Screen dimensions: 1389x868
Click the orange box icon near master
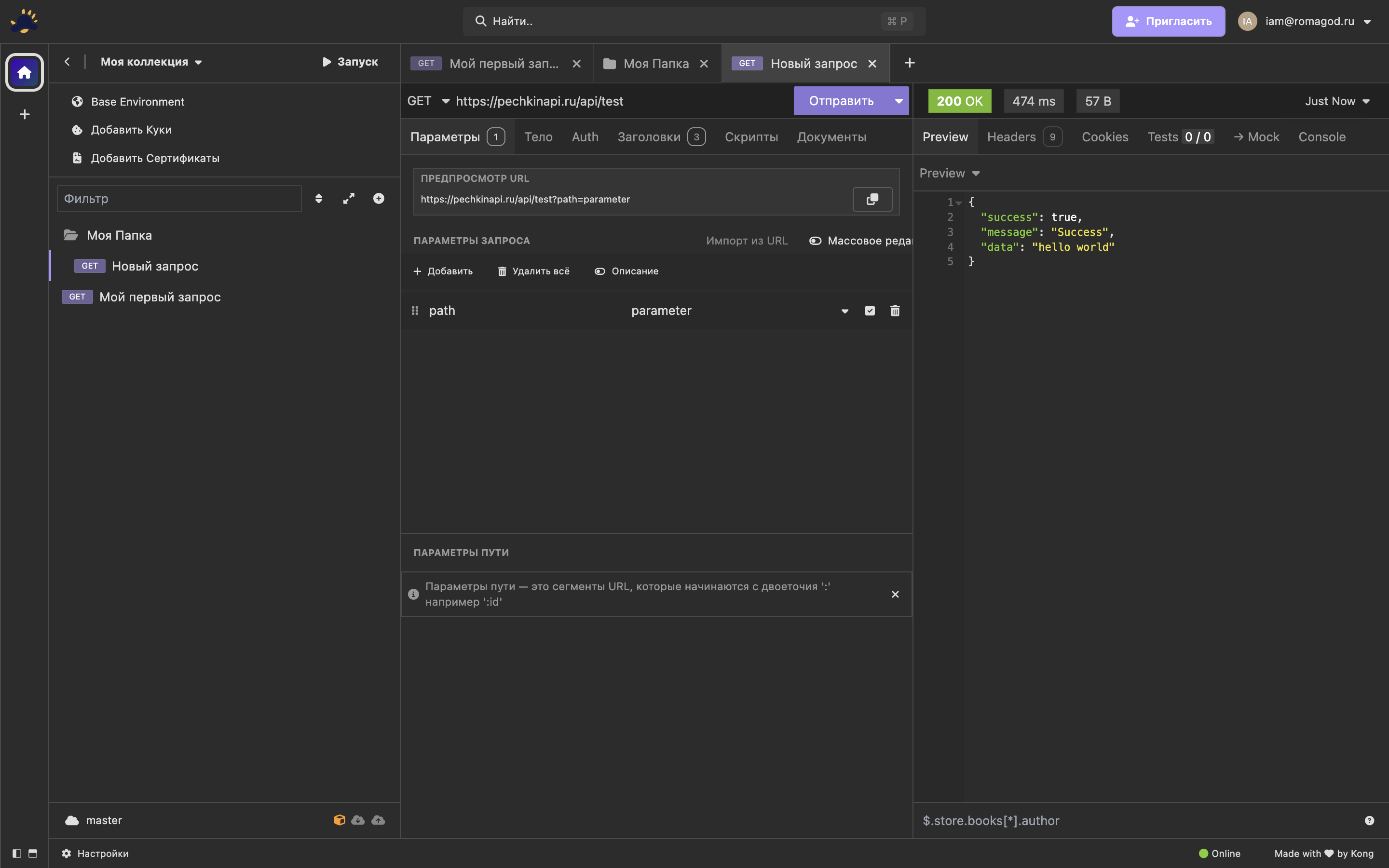(x=339, y=820)
